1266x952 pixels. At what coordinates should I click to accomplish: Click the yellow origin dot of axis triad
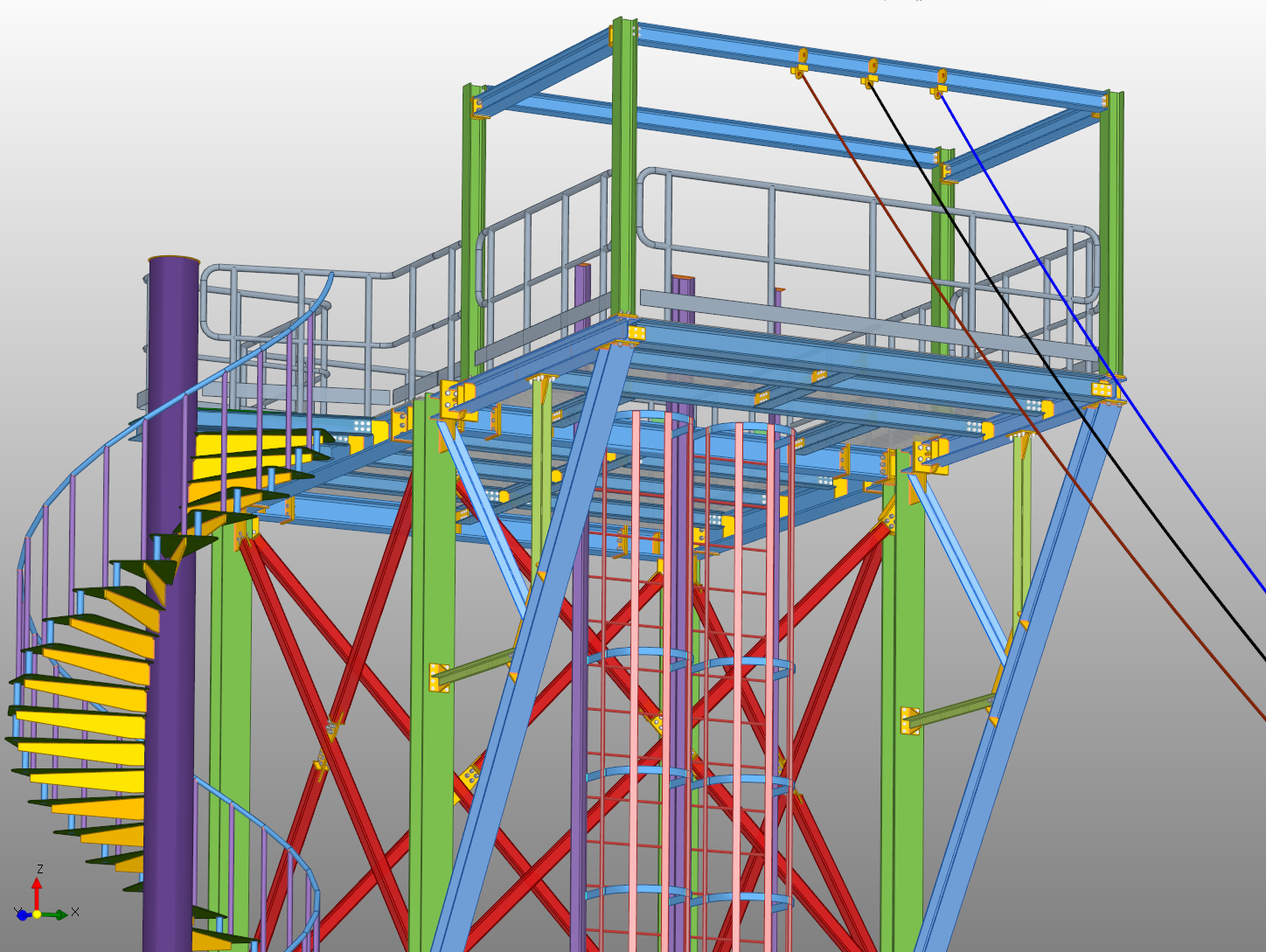37,914
